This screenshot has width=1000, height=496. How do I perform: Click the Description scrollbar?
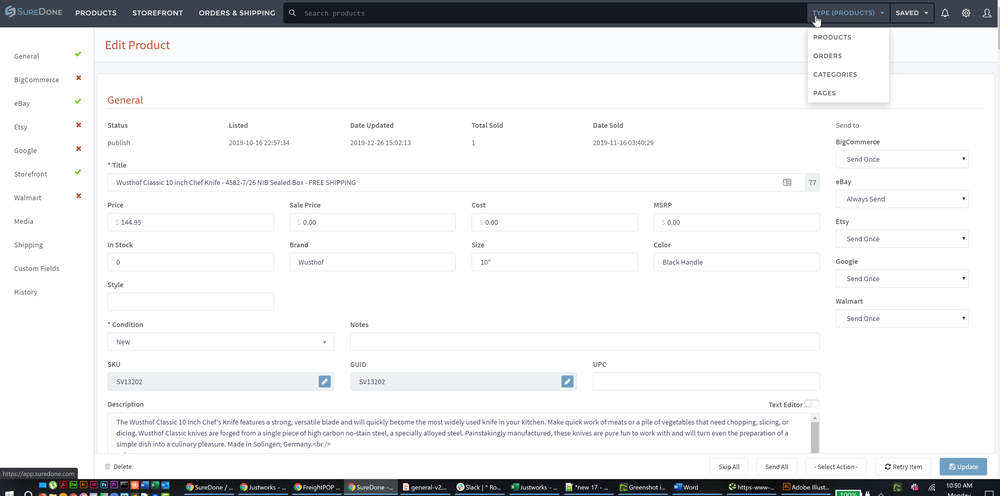(x=814, y=434)
